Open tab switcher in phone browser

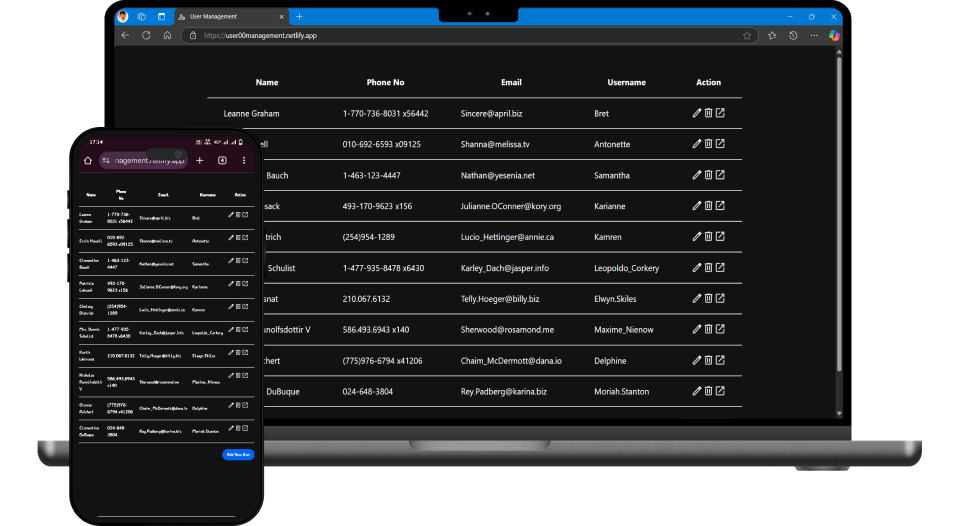click(222, 160)
